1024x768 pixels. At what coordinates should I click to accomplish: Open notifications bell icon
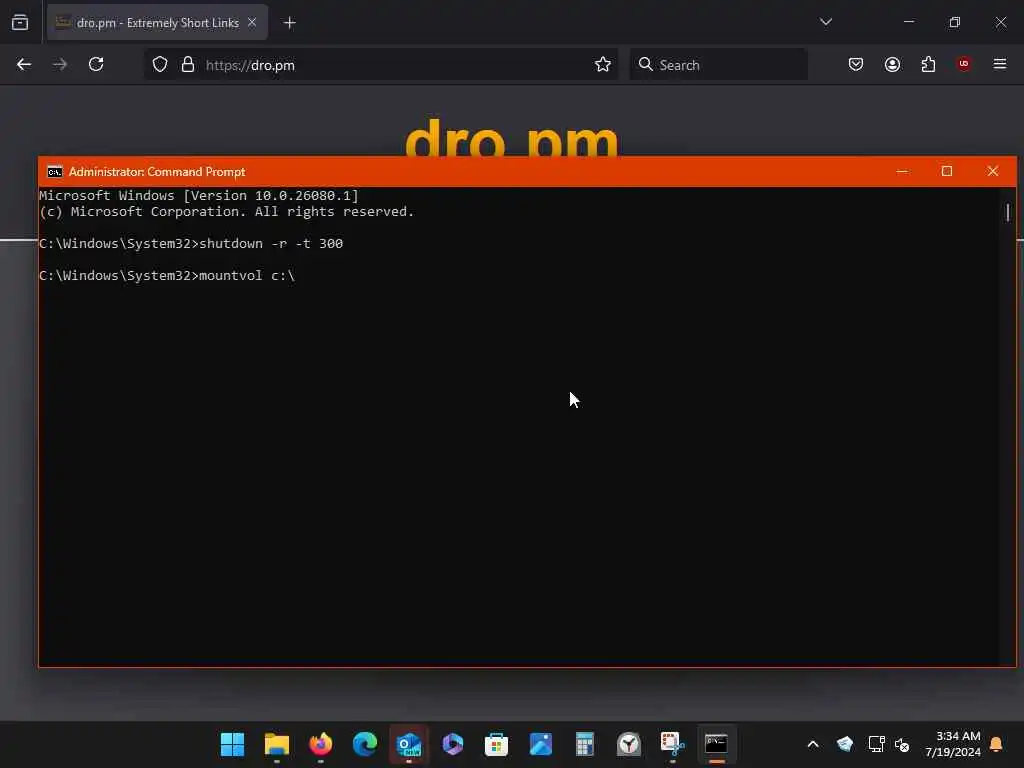(996, 744)
